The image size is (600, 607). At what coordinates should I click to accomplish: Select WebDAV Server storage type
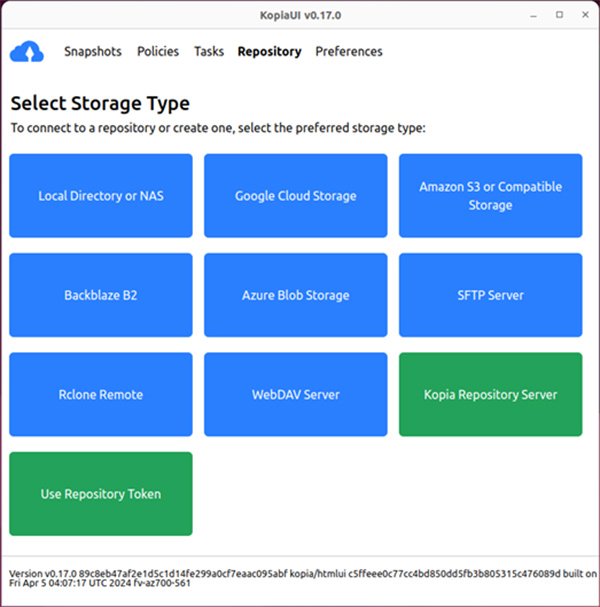tap(295, 394)
